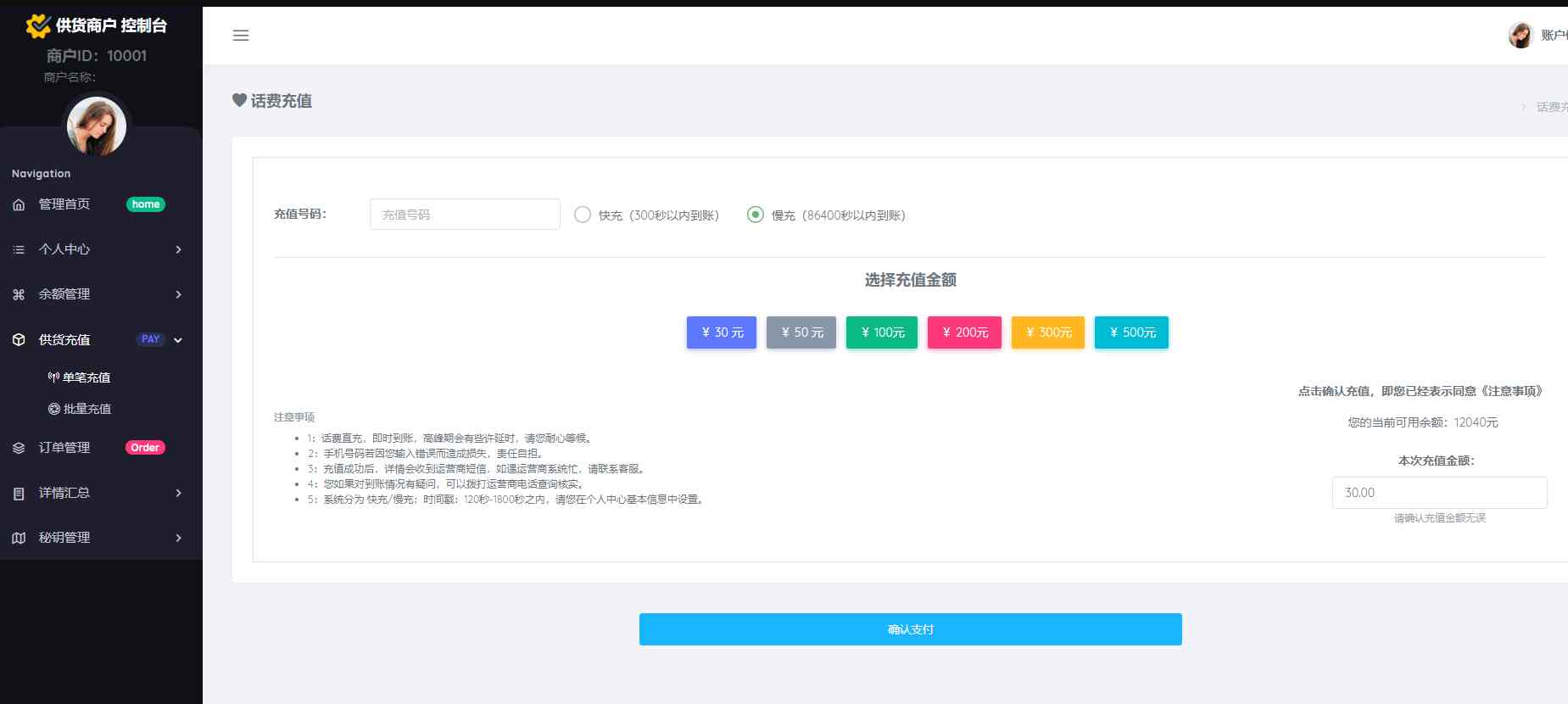Screen dimensions: 1568x704
Task: Click the map icon beside 秘钥管理
Action: pyautogui.click(x=19, y=538)
